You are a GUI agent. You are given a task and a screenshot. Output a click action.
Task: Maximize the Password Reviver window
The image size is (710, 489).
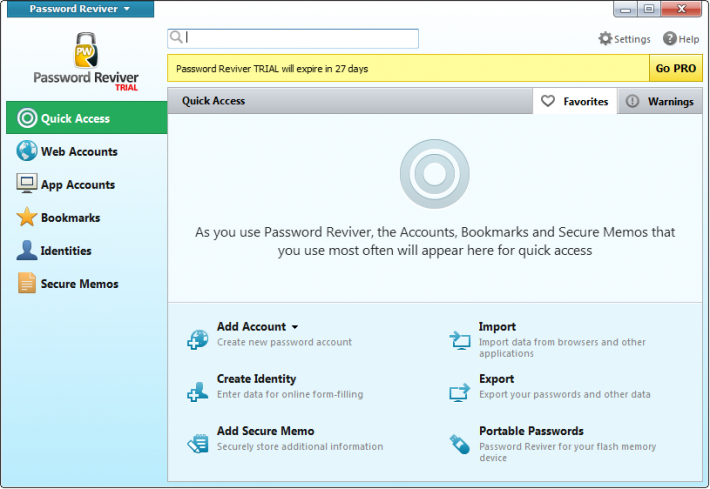point(649,9)
